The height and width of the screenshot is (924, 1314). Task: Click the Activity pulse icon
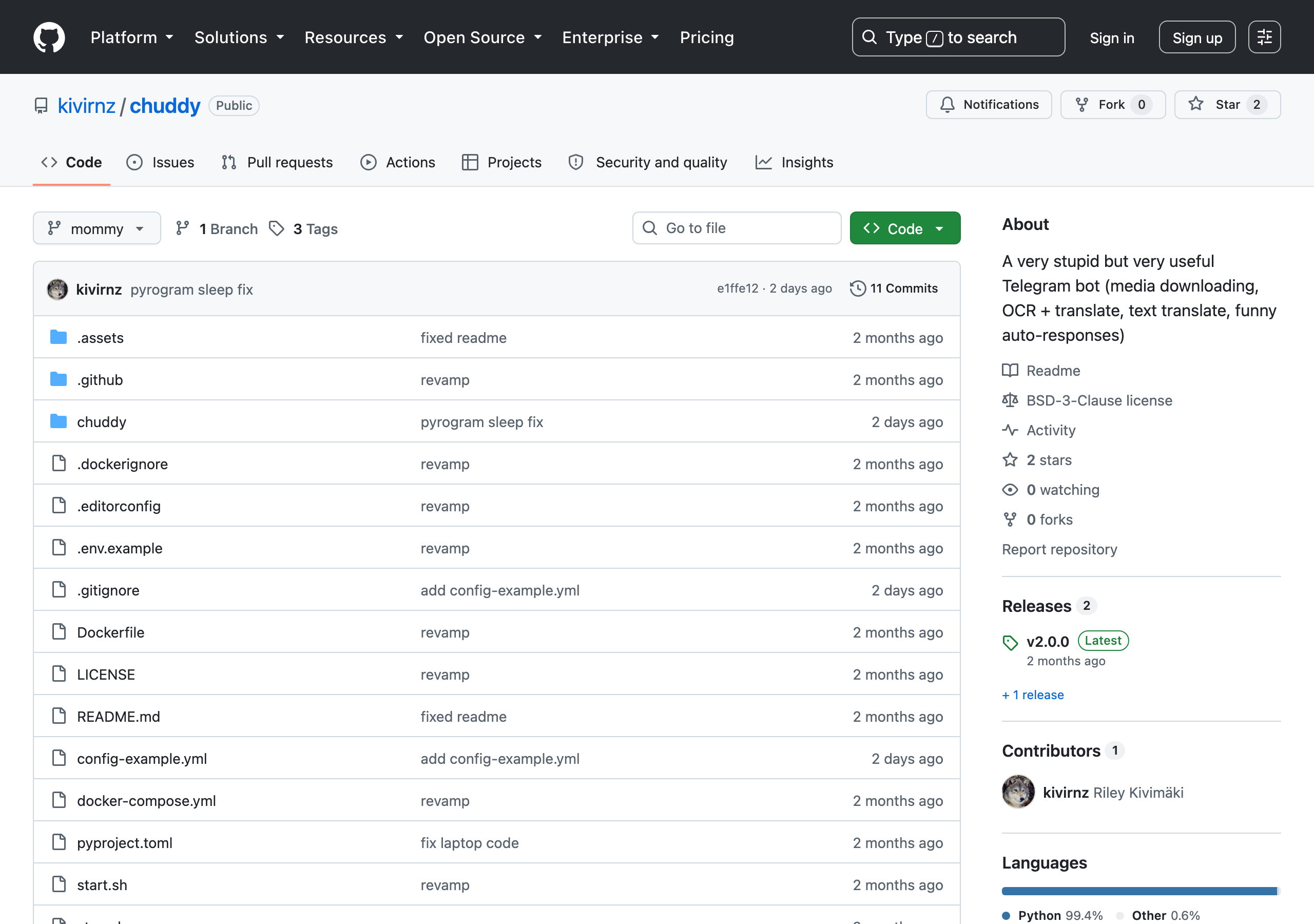[x=1010, y=430]
